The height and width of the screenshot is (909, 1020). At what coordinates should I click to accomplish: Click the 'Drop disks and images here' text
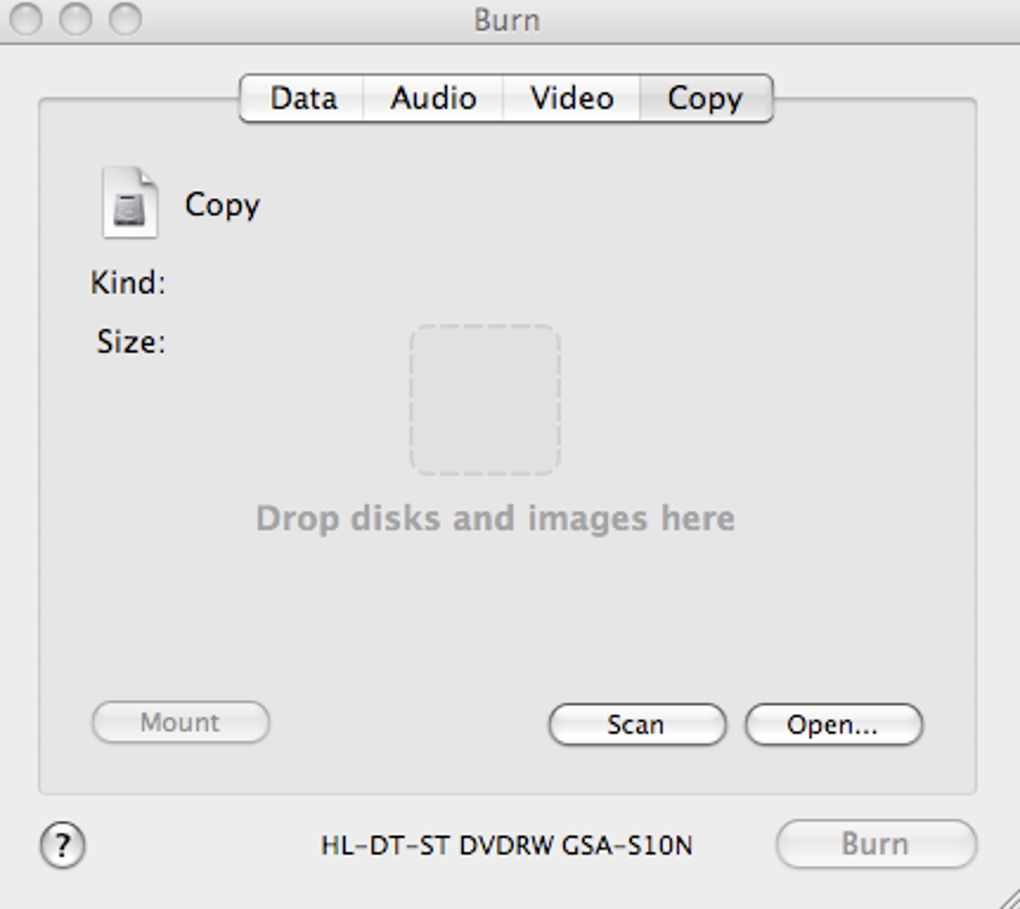pyautogui.click(x=495, y=519)
